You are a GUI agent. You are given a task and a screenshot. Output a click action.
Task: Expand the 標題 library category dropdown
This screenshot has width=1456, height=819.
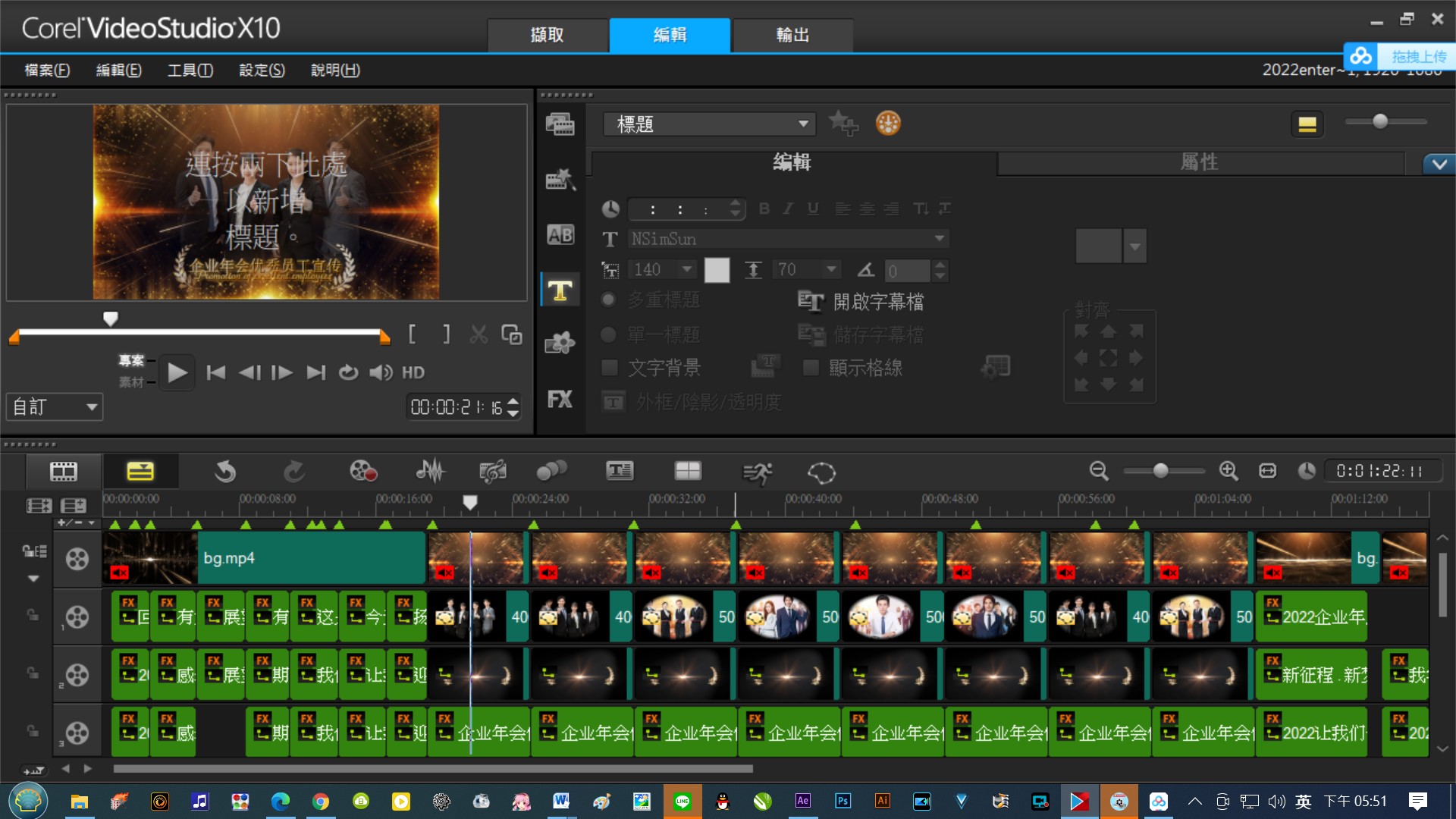point(803,124)
